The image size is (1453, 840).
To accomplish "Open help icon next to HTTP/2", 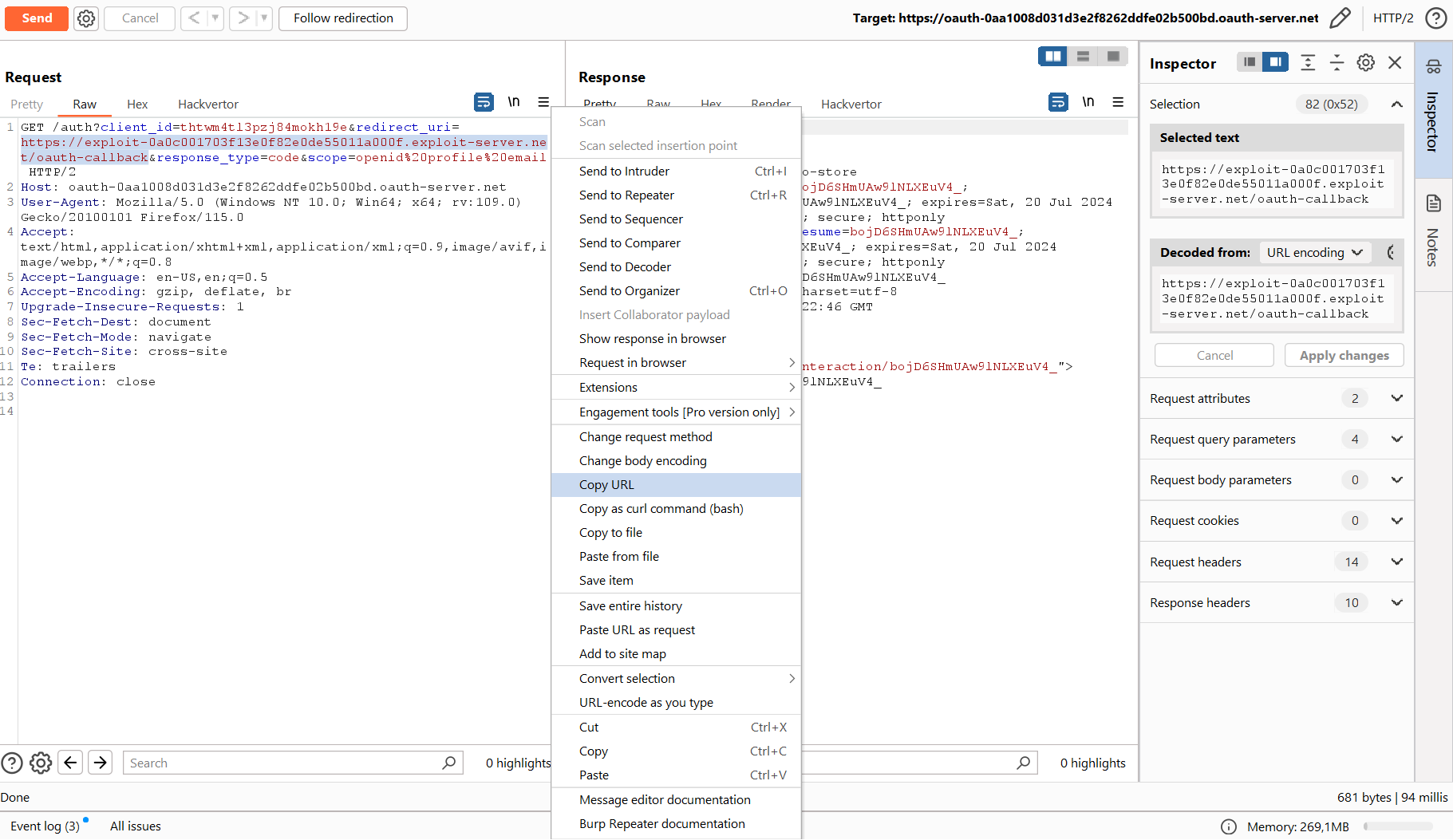I will (x=1436, y=18).
